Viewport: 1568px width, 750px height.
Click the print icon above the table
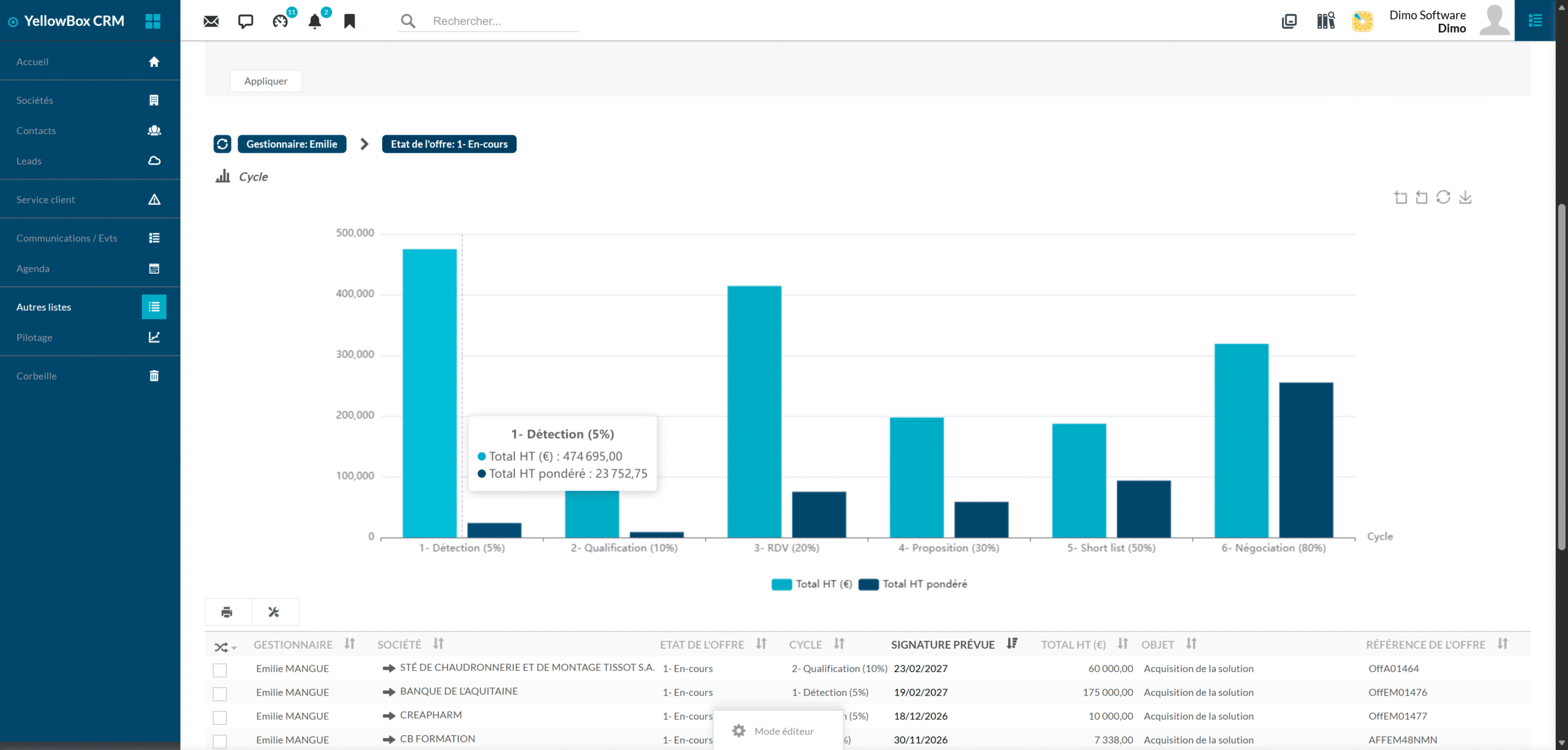227,612
